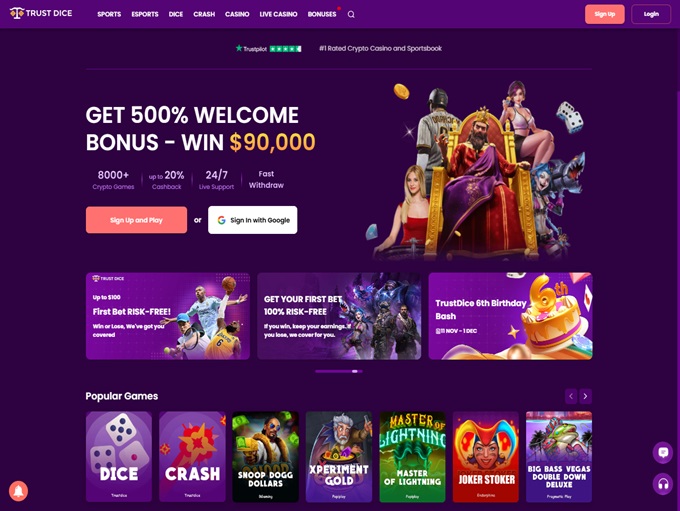Open the Live Casino menu item
Image resolution: width=680 pixels, height=511 pixels.
(278, 14)
